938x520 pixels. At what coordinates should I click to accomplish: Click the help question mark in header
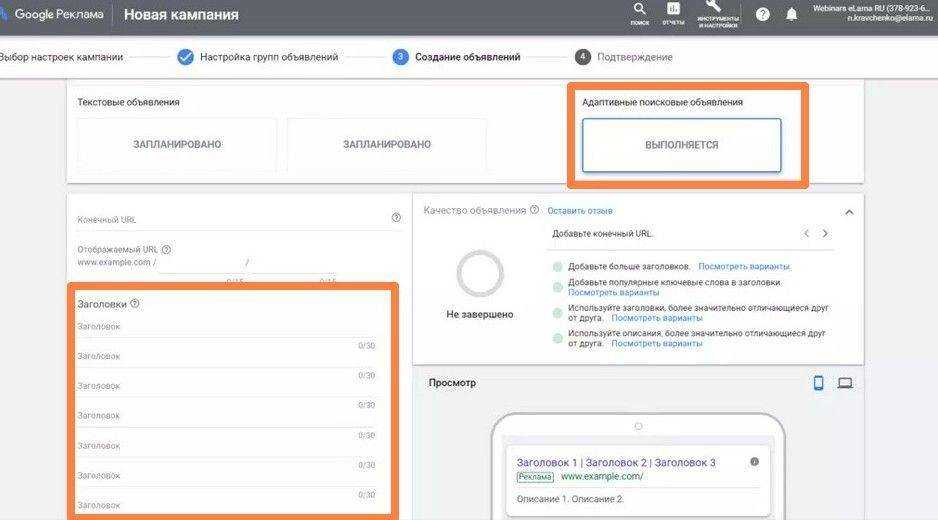pos(763,14)
